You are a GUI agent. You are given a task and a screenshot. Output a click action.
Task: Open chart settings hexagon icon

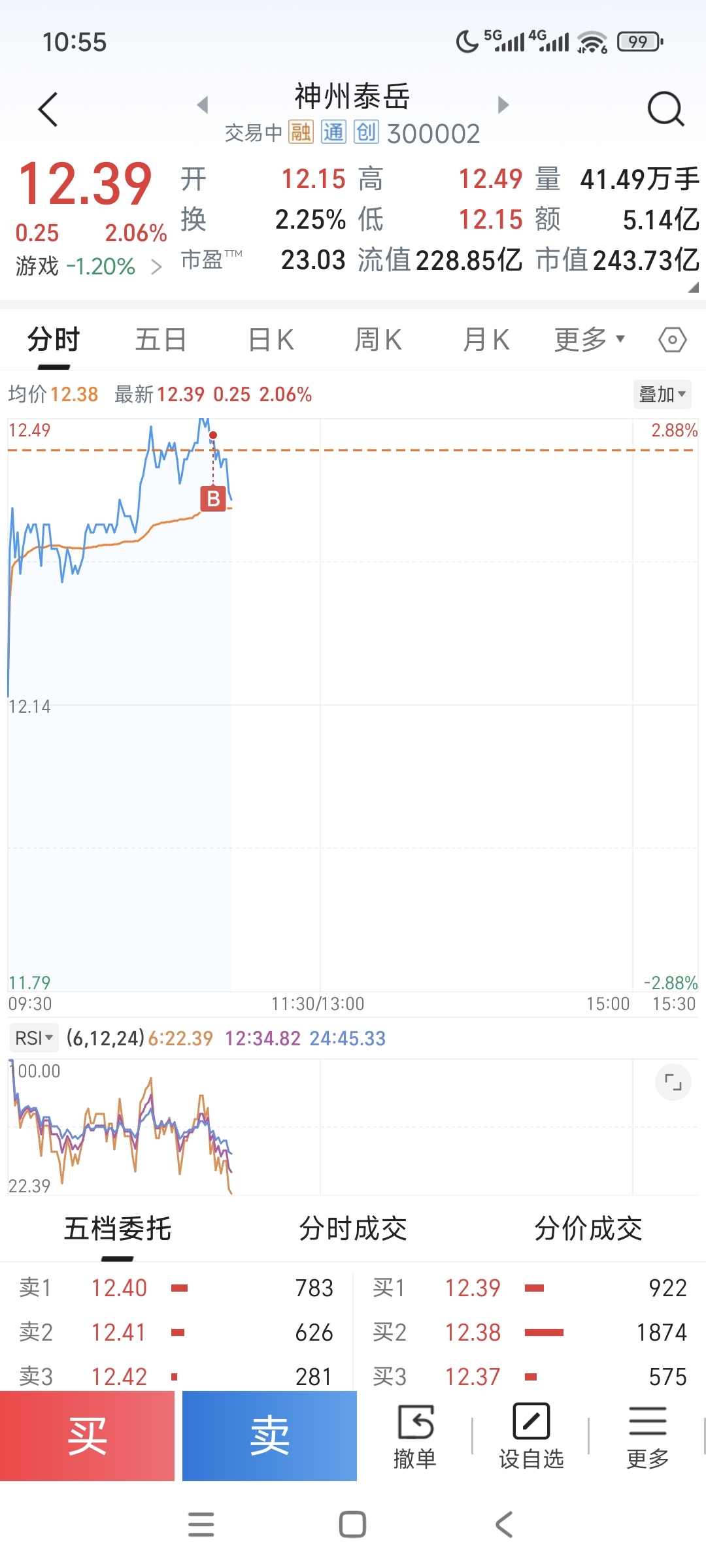pyautogui.click(x=672, y=340)
